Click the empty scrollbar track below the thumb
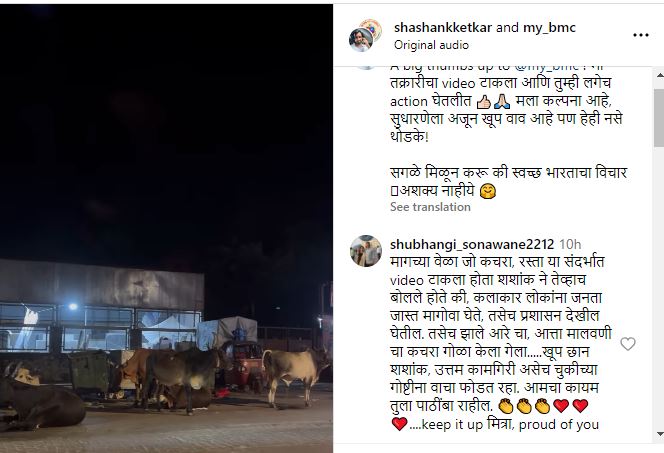The image size is (664, 453). 659,288
